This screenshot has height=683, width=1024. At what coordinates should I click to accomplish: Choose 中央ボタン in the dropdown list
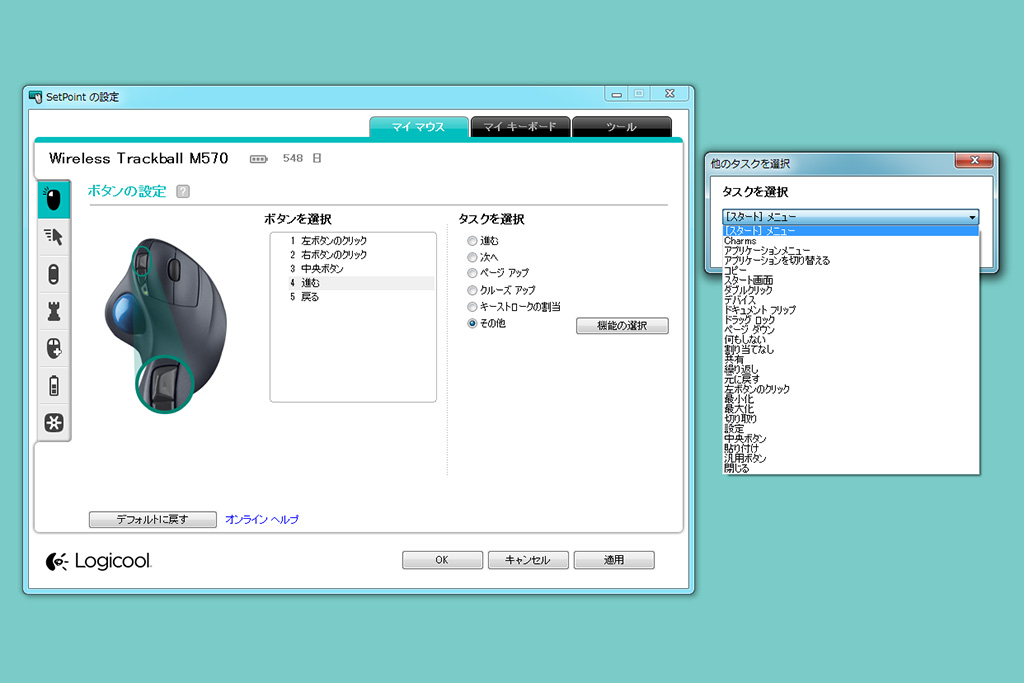click(851, 439)
